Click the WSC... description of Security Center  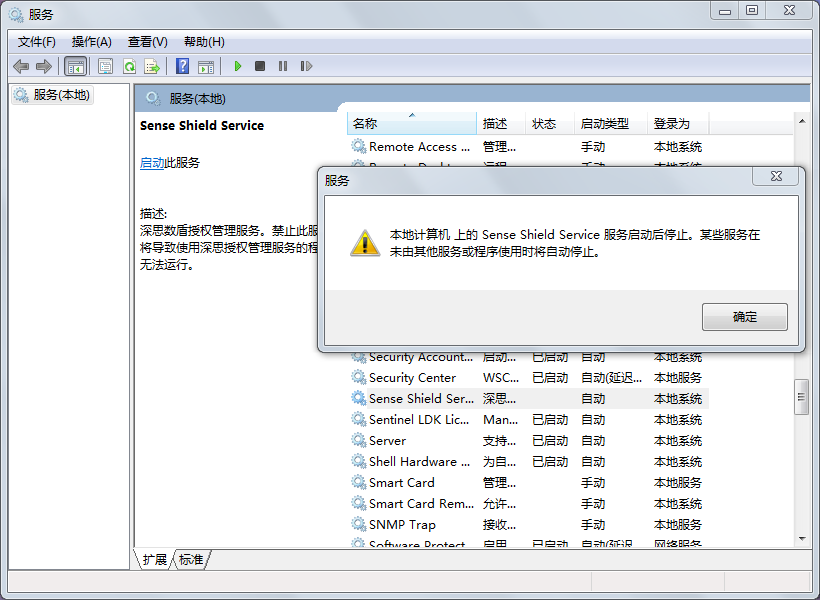click(500, 377)
